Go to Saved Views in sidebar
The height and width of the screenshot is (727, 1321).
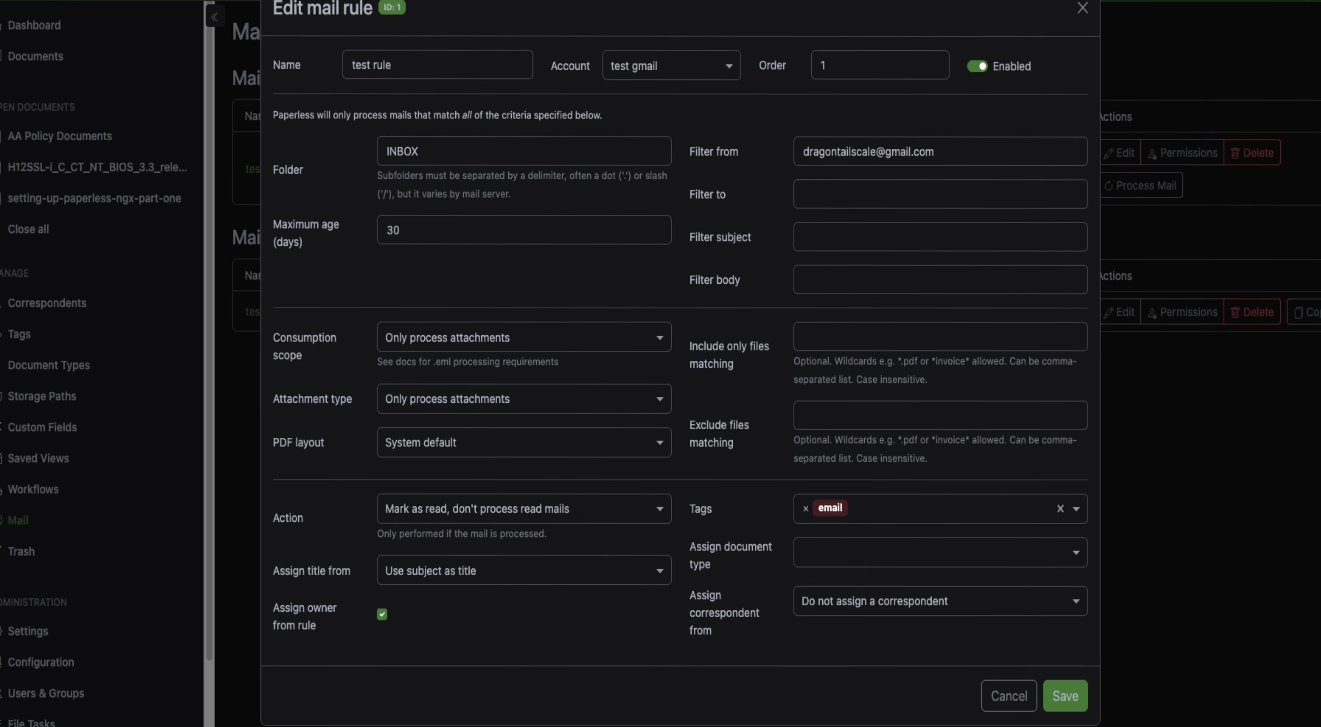pyautogui.click(x=38, y=458)
